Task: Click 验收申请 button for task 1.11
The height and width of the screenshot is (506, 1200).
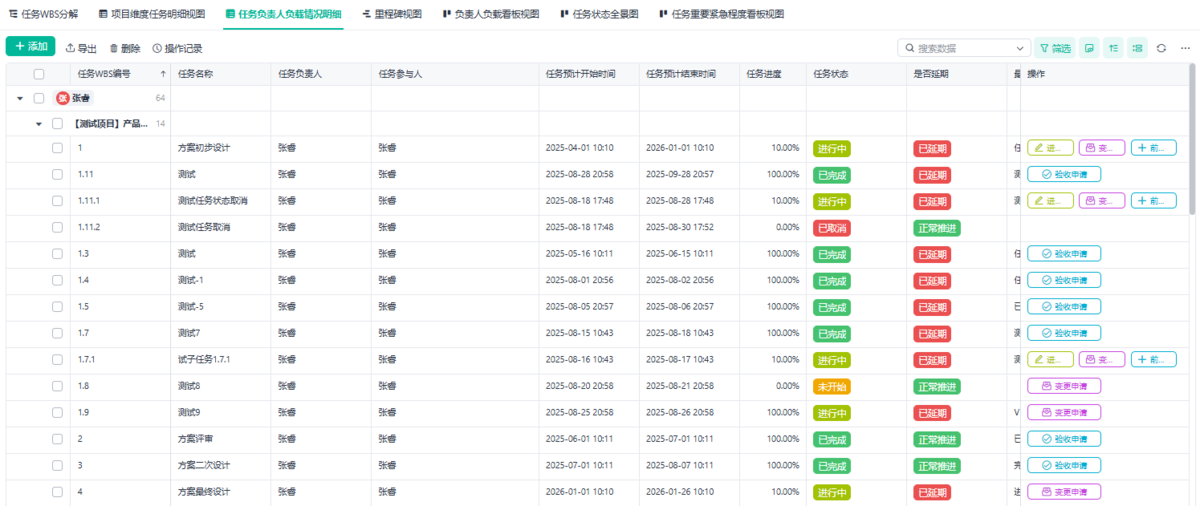Action: pyautogui.click(x=1064, y=174)
